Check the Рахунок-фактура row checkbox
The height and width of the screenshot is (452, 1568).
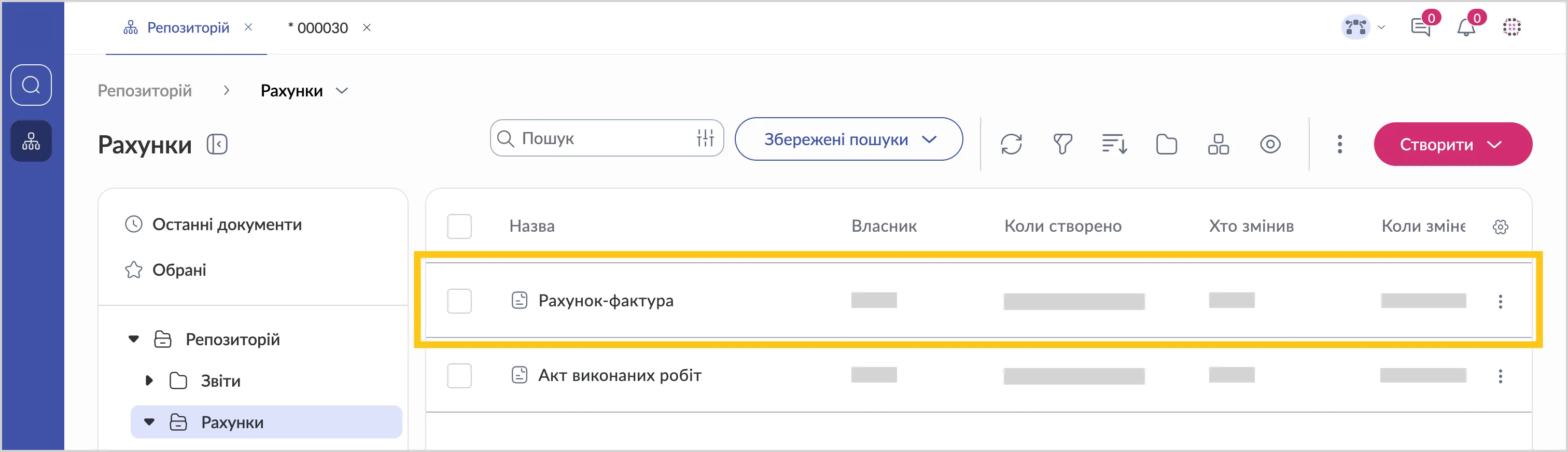(x=459, y=301)
